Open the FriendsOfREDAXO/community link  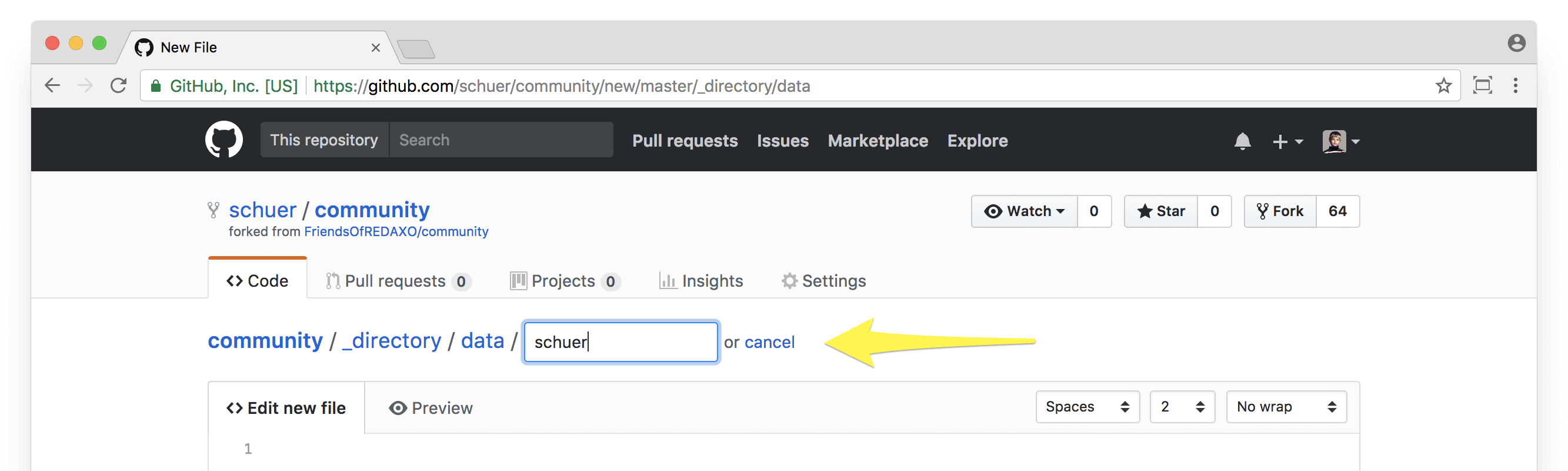[x=396, y=231]
